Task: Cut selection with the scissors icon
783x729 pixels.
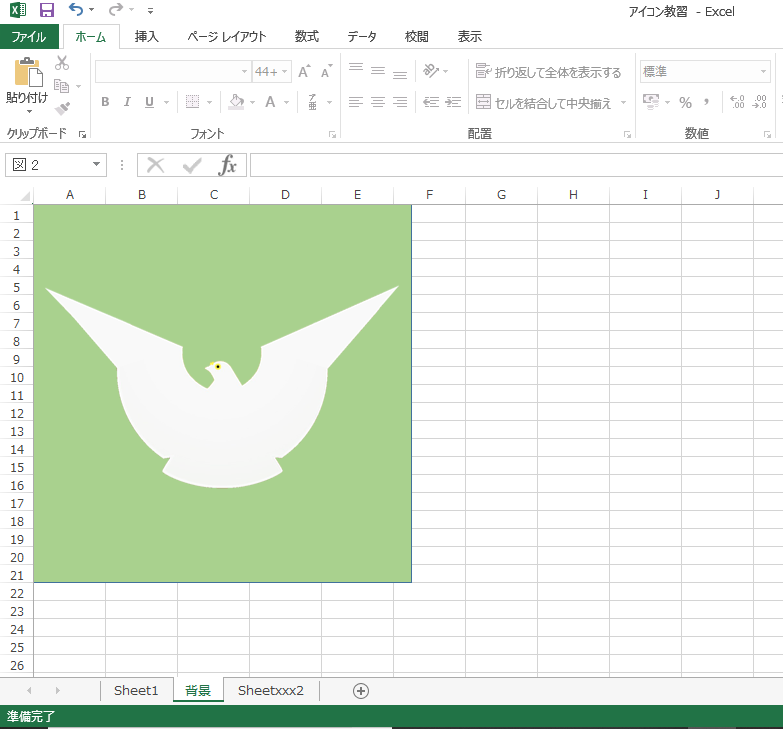Action: point(62,63)
